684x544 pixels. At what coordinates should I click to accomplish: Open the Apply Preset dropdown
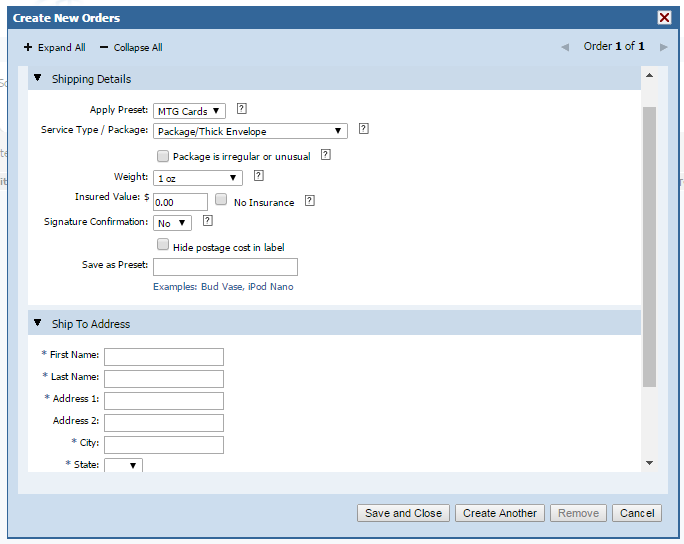(x=189, y=111)
